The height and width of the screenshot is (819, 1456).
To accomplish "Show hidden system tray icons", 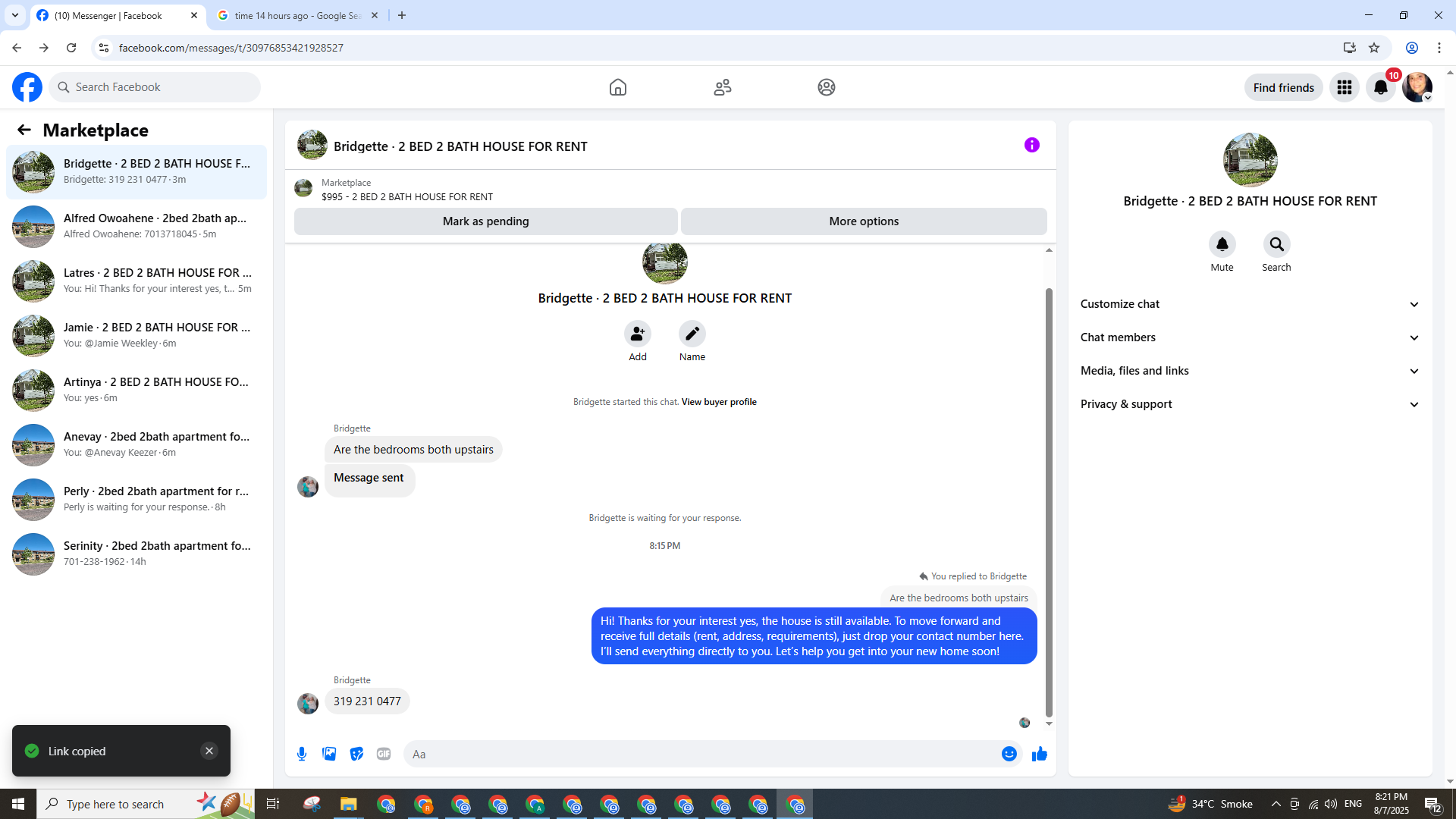I will [1276, 804].
